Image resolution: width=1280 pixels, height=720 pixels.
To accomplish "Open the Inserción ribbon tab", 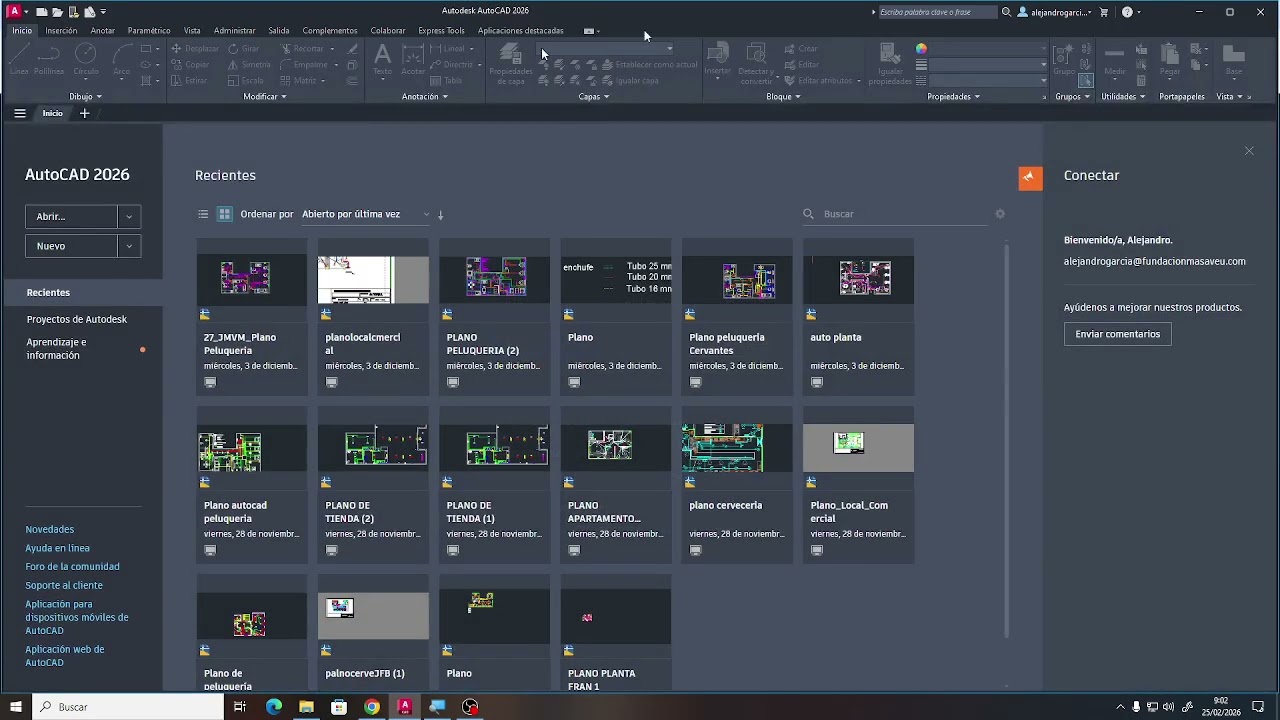I will [x=61, y=31].
